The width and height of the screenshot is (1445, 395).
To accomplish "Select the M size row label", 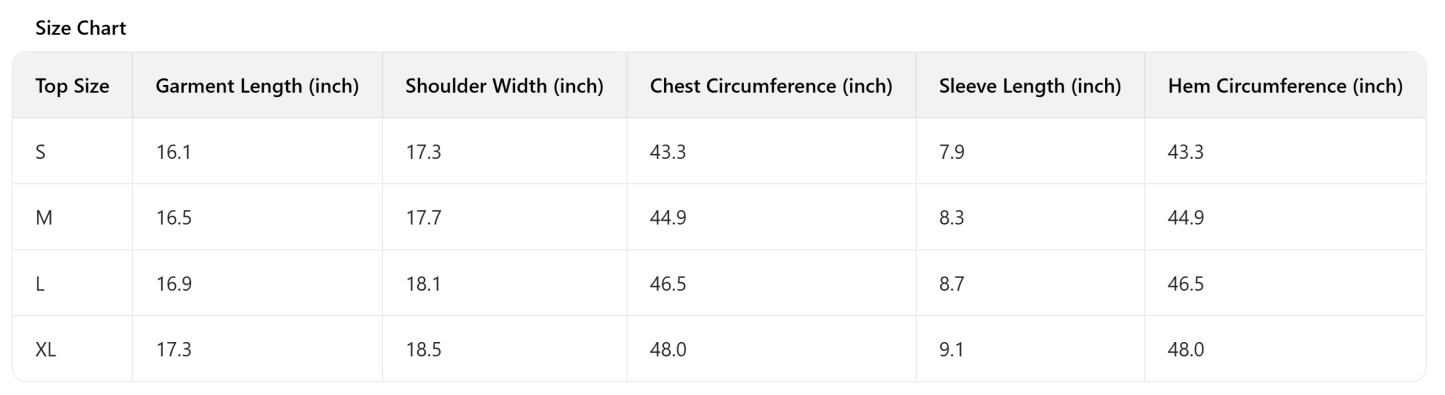I will click(x=44, y=218).
